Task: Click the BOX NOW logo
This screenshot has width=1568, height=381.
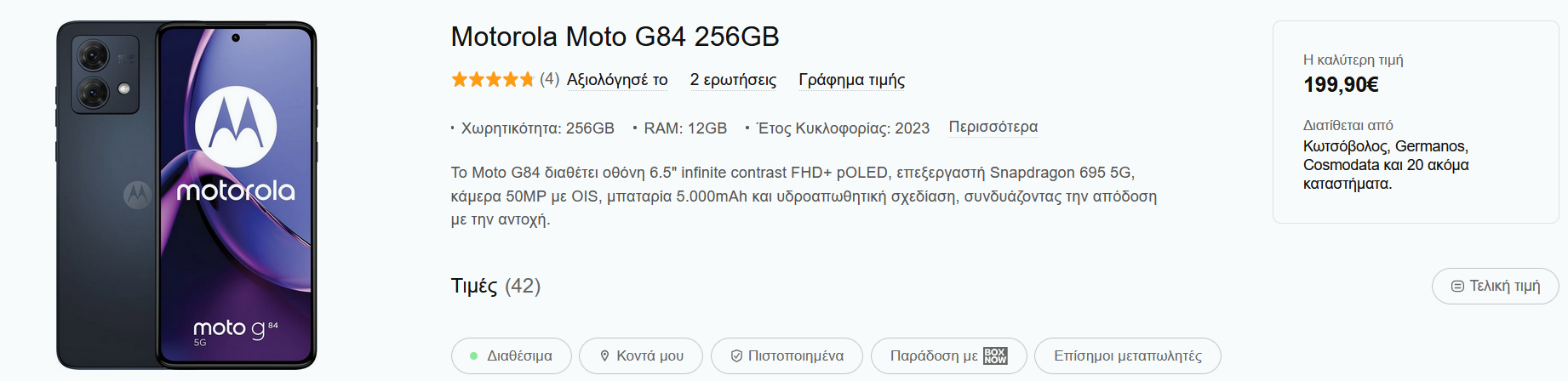Action: pos(995,356)
